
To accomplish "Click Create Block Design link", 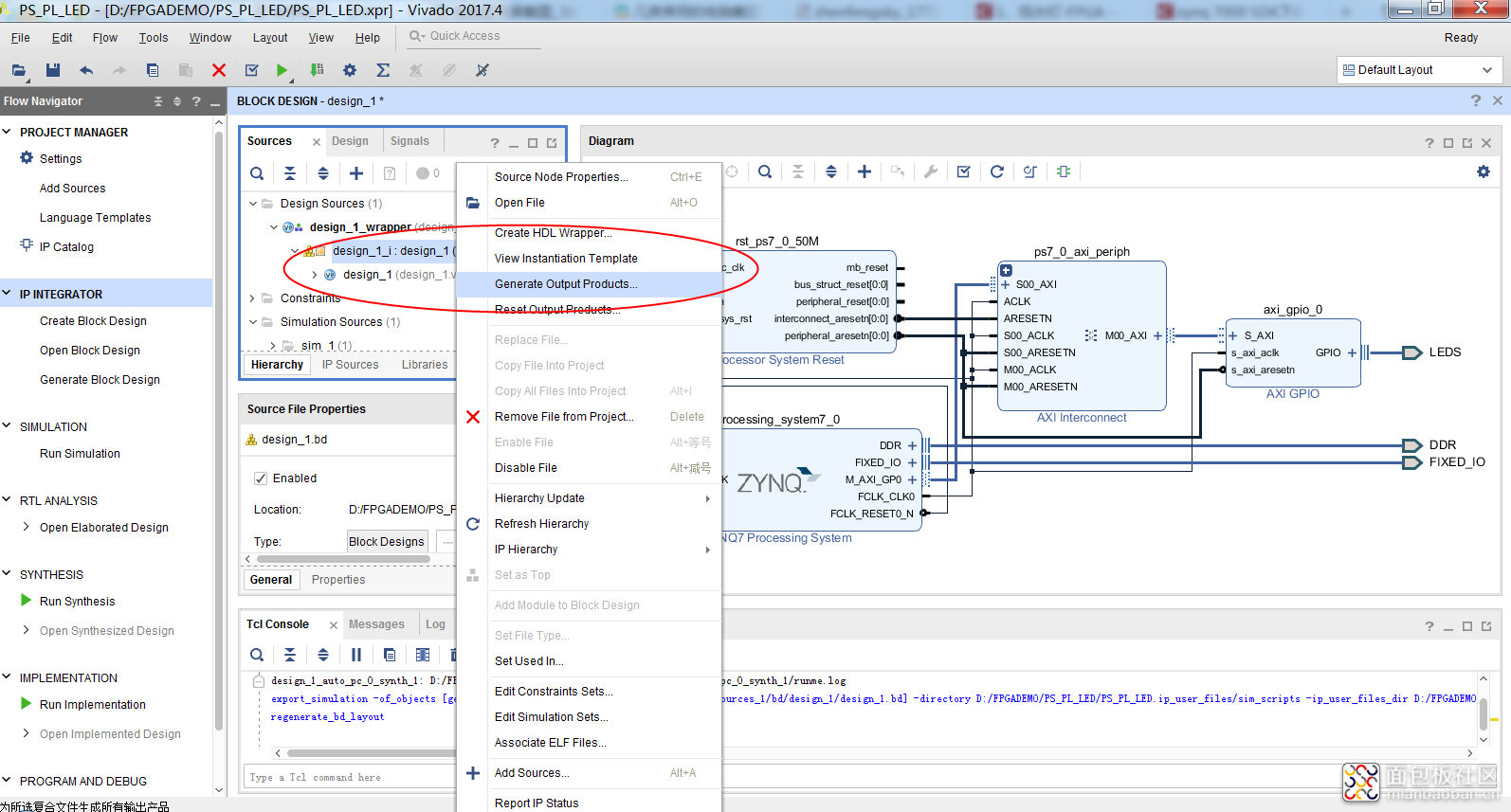I will pyautogui.click(x=93, y=321).
